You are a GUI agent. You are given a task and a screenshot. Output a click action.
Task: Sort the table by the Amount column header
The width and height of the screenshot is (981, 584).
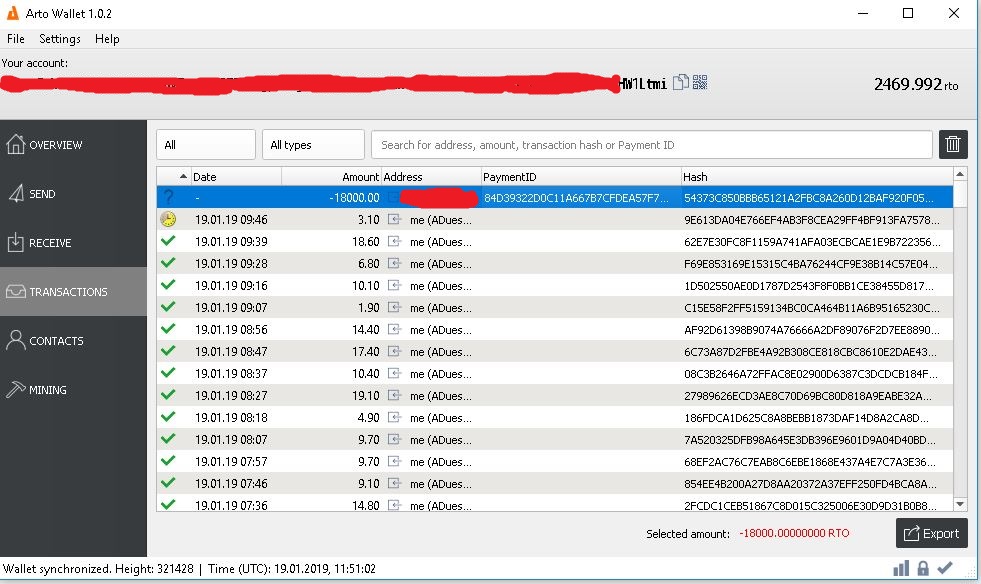tap(332, 177)
